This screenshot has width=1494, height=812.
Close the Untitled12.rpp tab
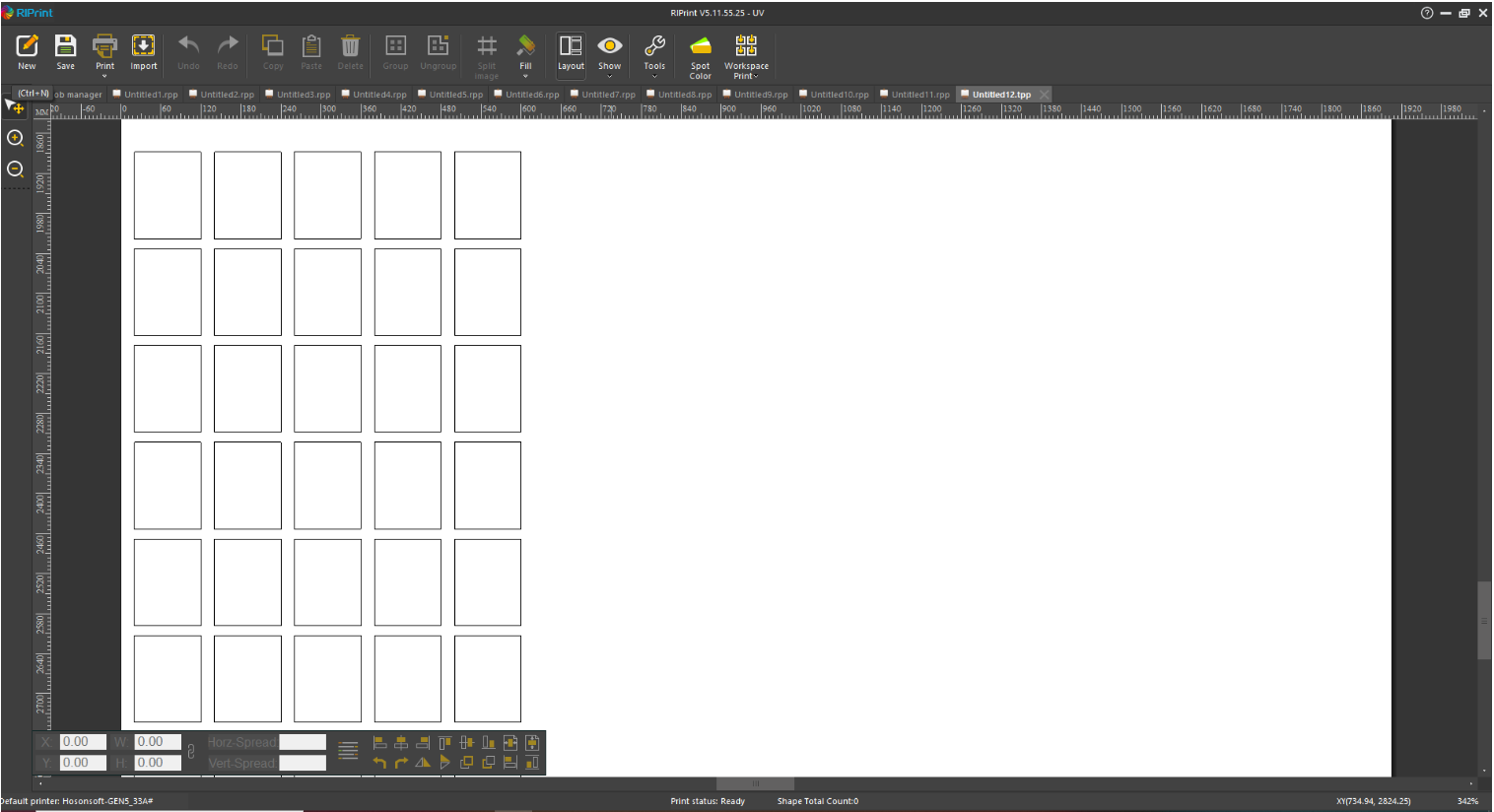(x=1044, y=95)
